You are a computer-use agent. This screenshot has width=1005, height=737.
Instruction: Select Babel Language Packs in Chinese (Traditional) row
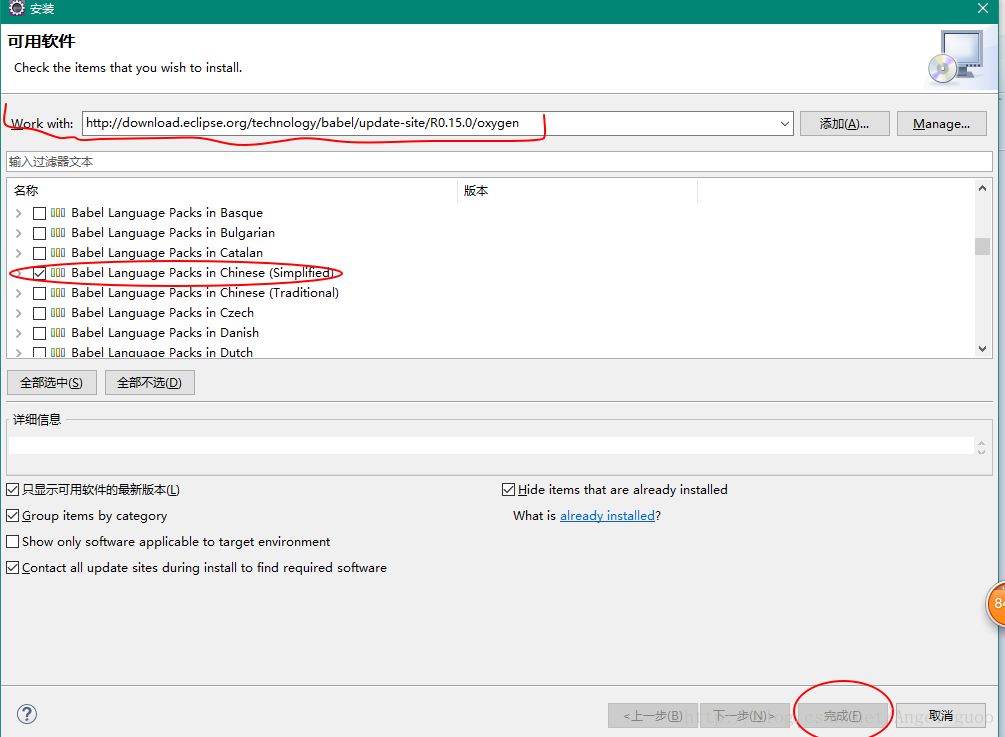(205, 293)
